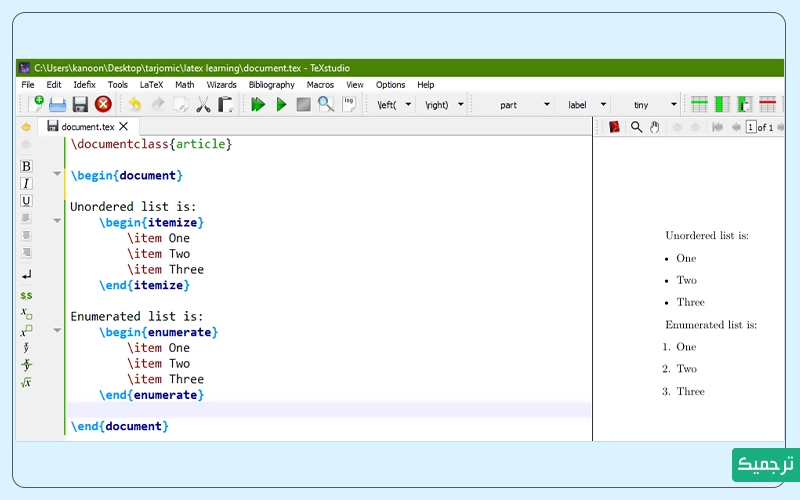This screenshot has width=800, height=500.
Task: Click the Build & View double-arrow icon
Action: tap(258, 104)
